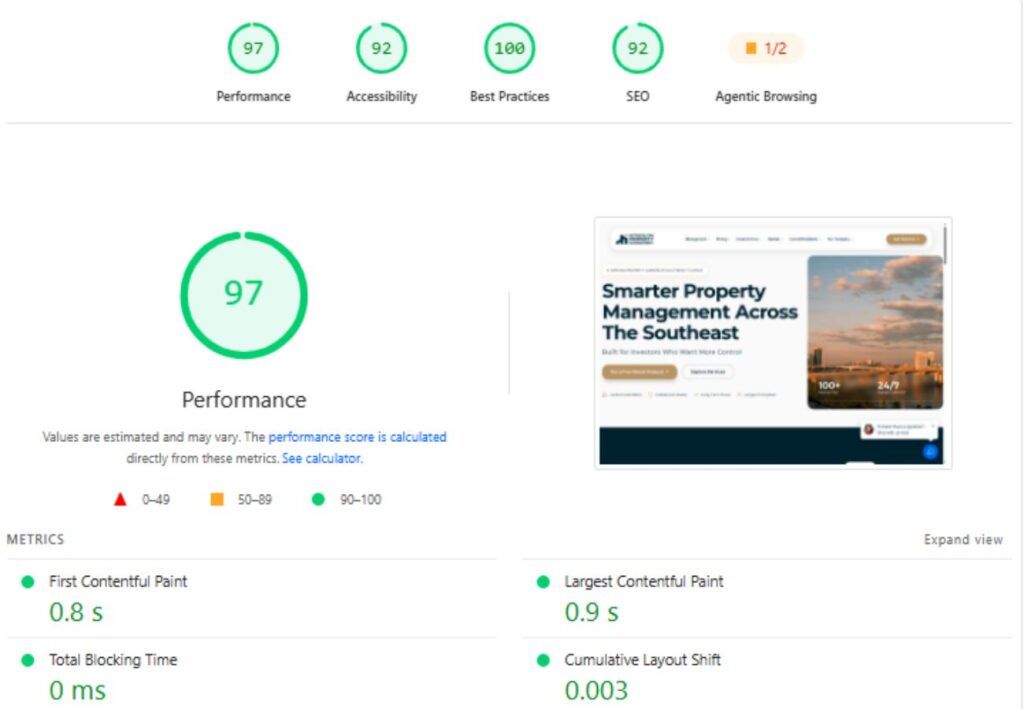Click the Cumulative Layout Shift metric label
The image size is (1024, 709).
tap(643, 659)
